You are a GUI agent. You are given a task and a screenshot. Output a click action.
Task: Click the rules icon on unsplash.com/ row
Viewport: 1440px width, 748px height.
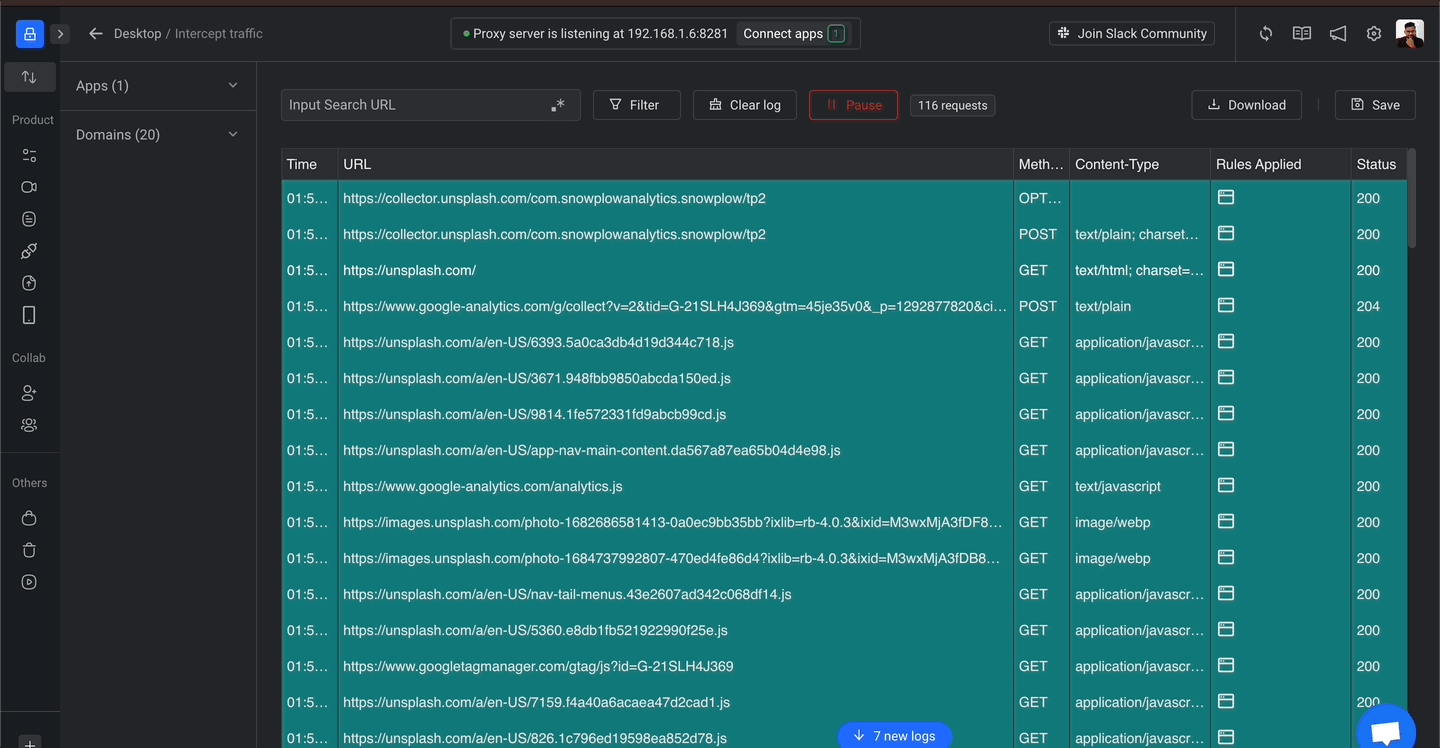1225,269
